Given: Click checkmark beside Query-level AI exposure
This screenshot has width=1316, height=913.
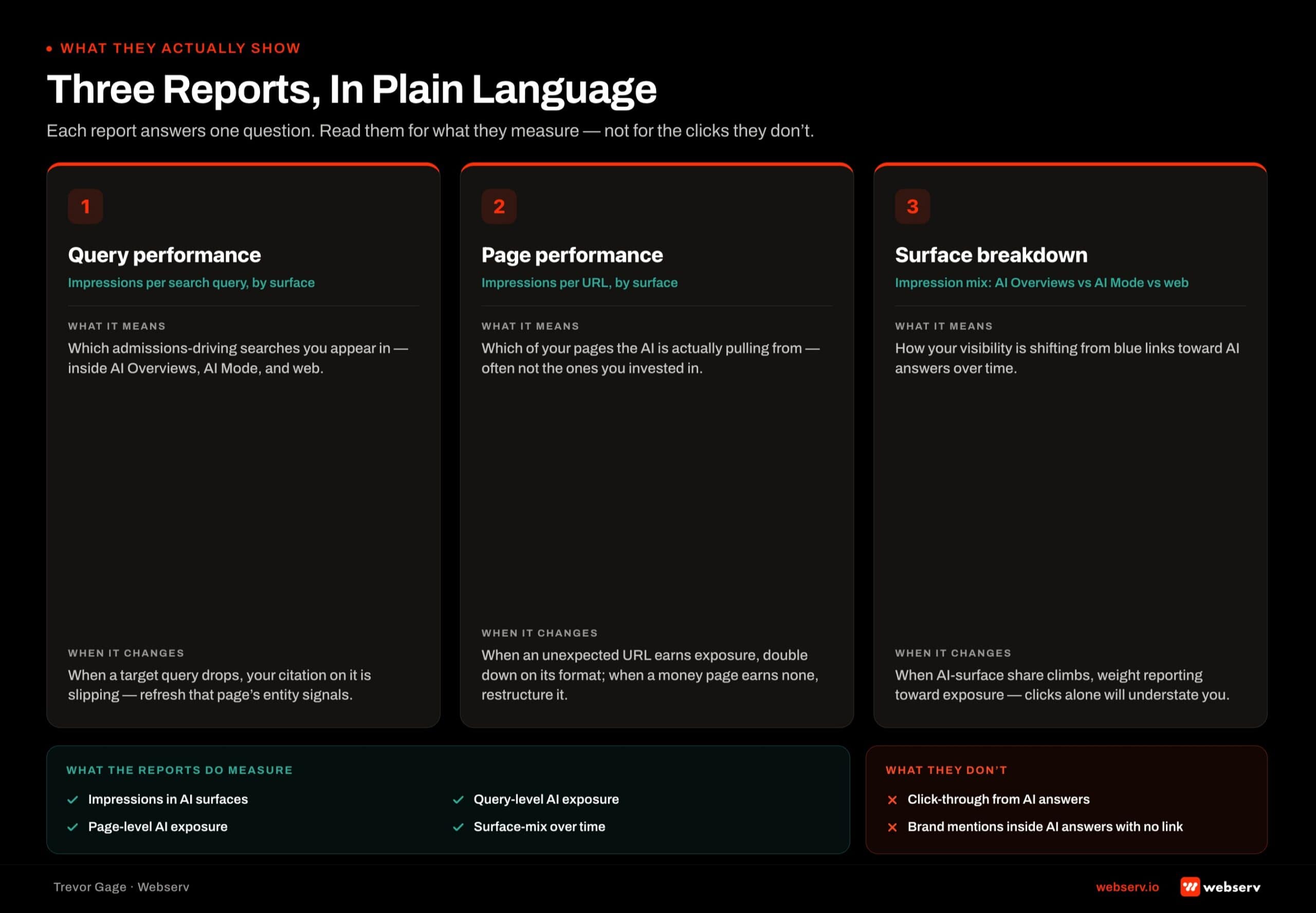Looking at the screenshot, I should [458, 800].
